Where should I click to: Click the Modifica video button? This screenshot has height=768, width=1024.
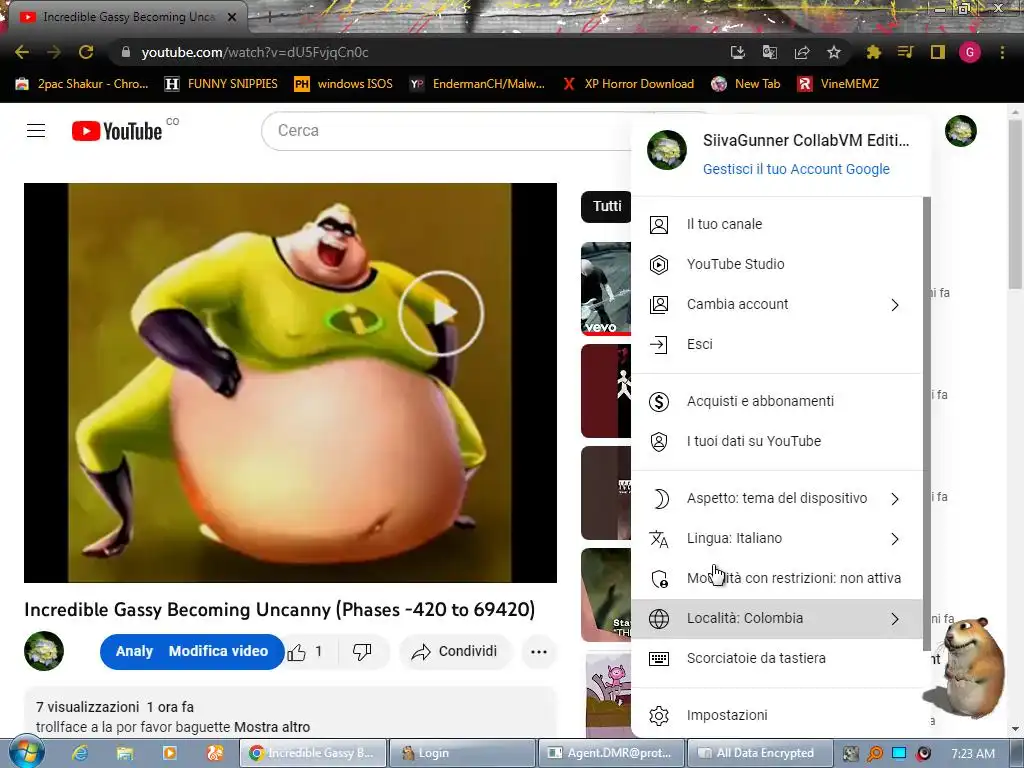coord(218,651)
